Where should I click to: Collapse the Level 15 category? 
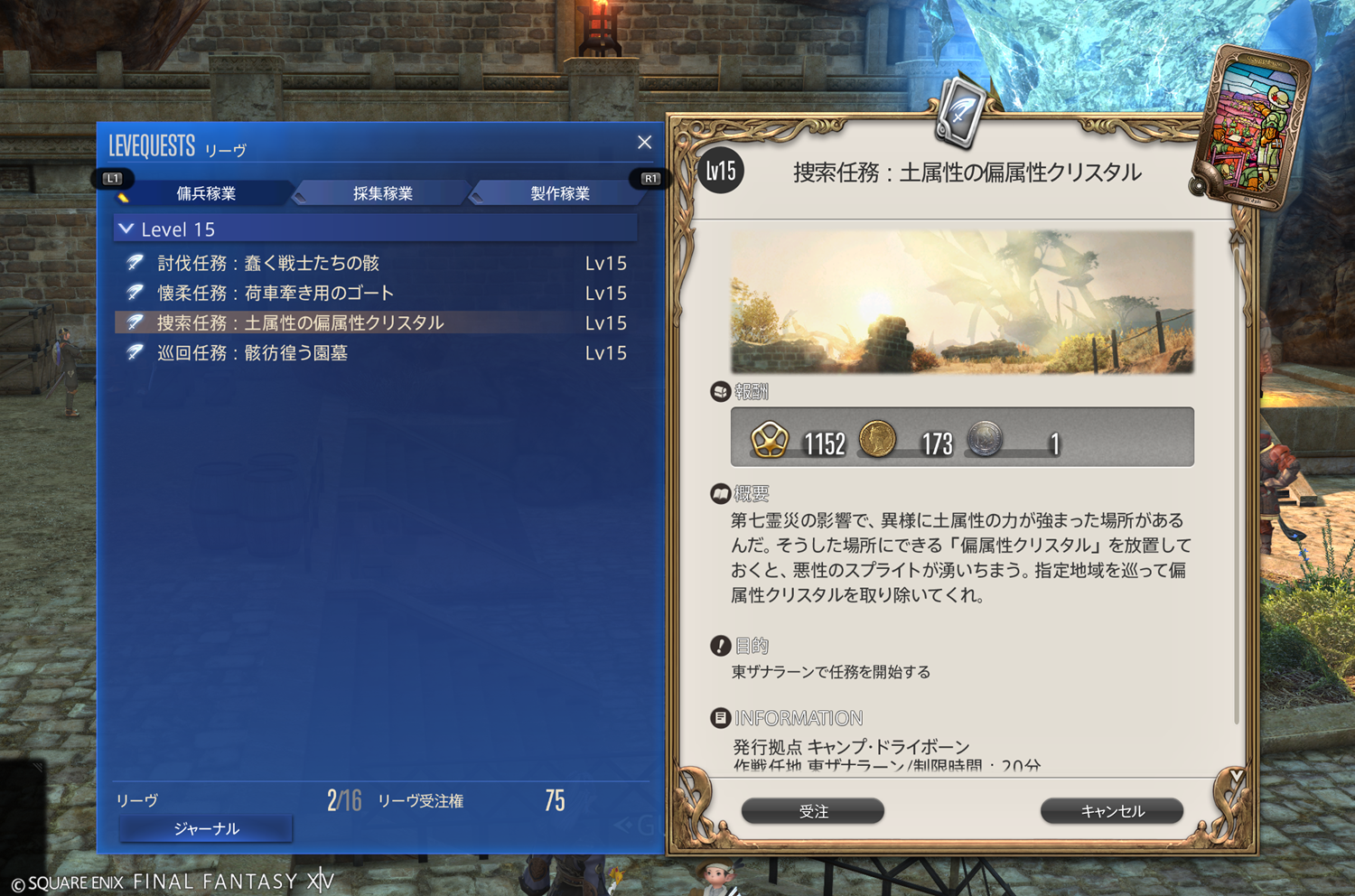tap(126, 229)
